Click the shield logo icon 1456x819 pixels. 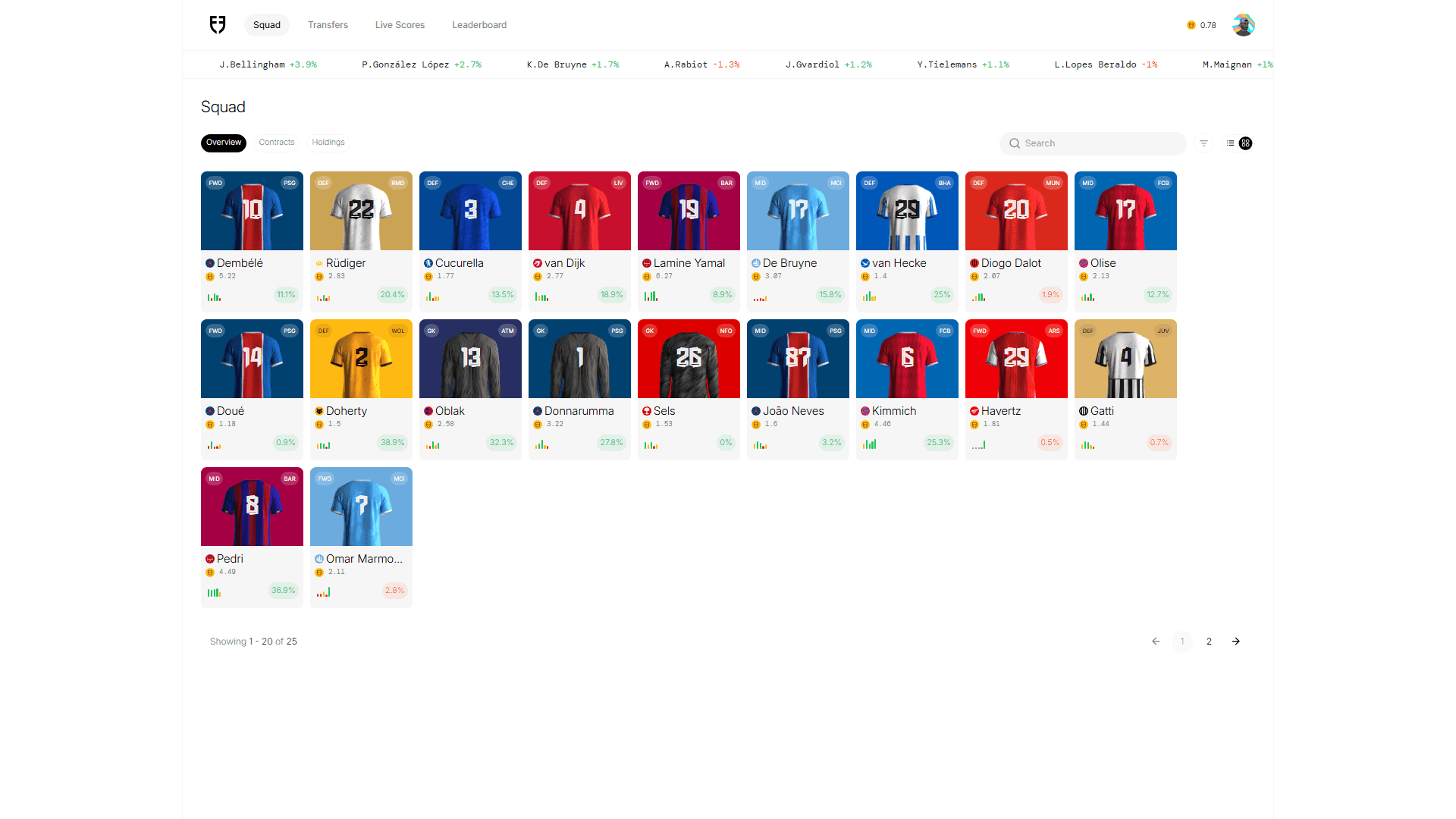pyautogui.click(x=218, y=25)
